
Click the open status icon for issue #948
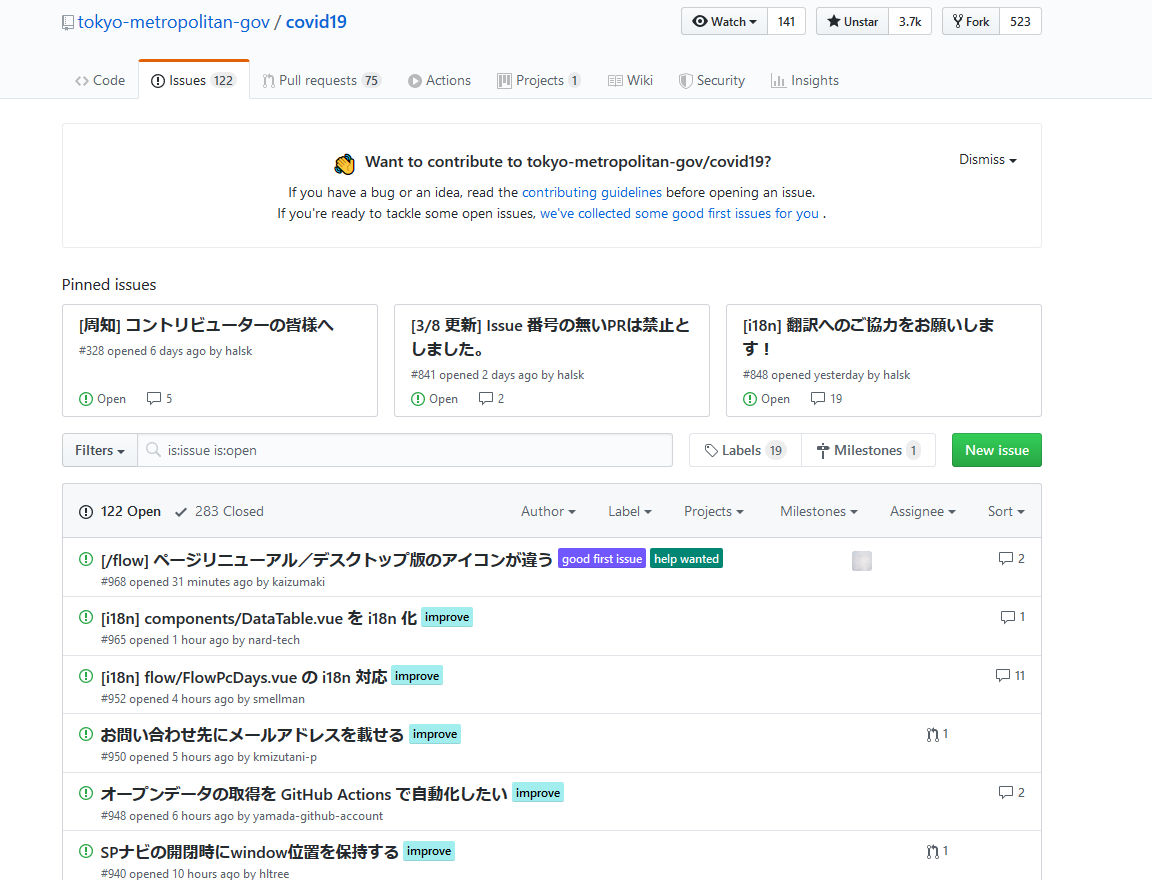pyautogui.click(x=85, y=793)
